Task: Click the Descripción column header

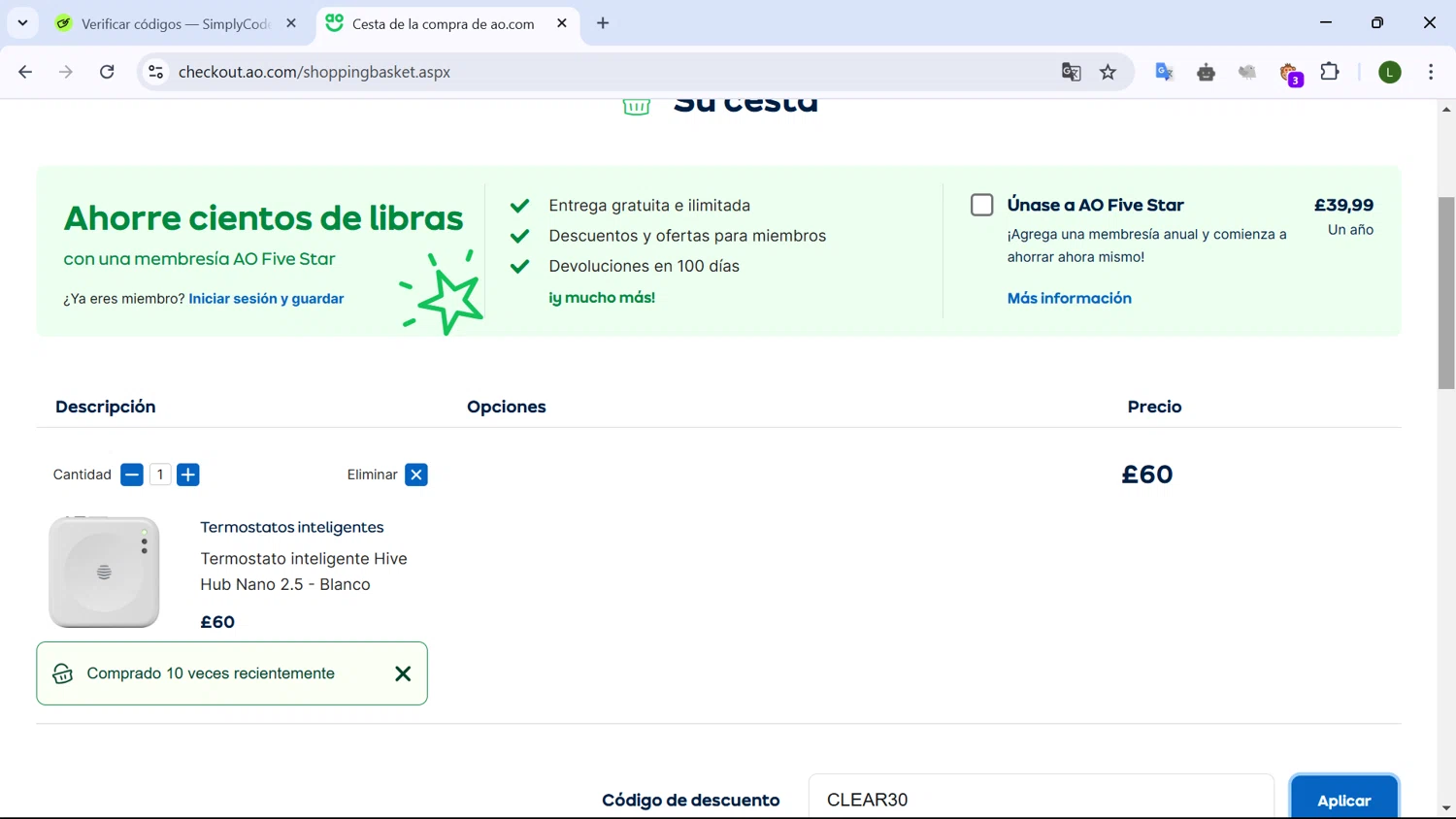Action: point(105,407)
